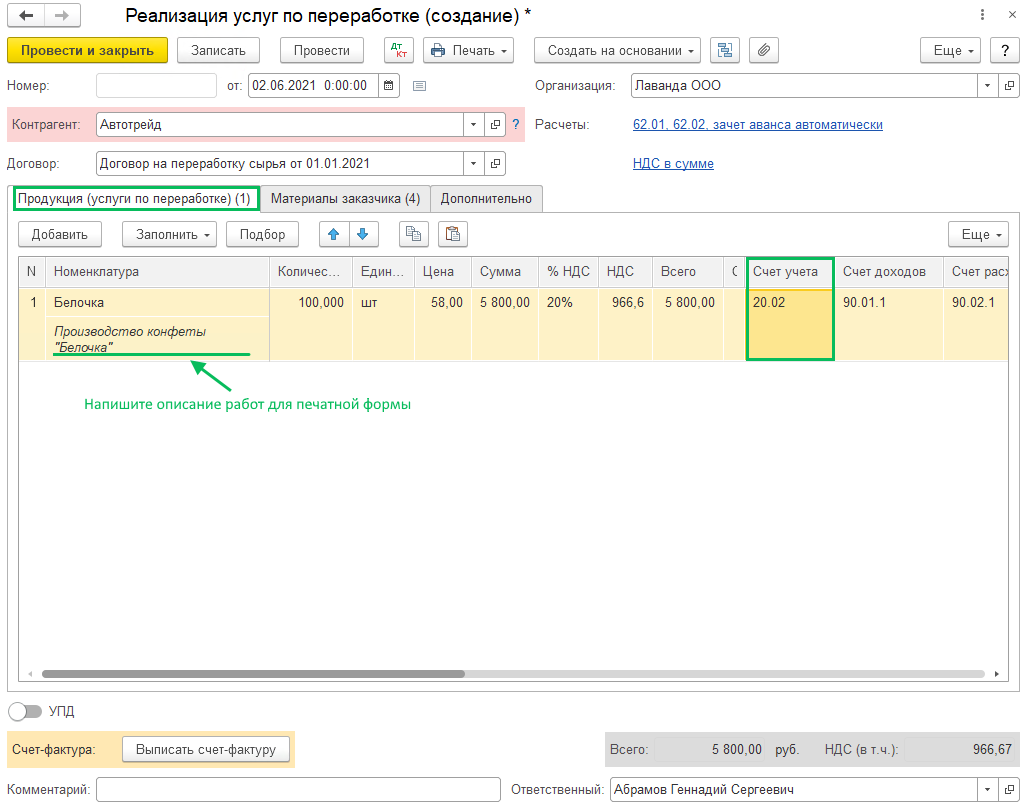Open table Еще menu

coord(978,234)
